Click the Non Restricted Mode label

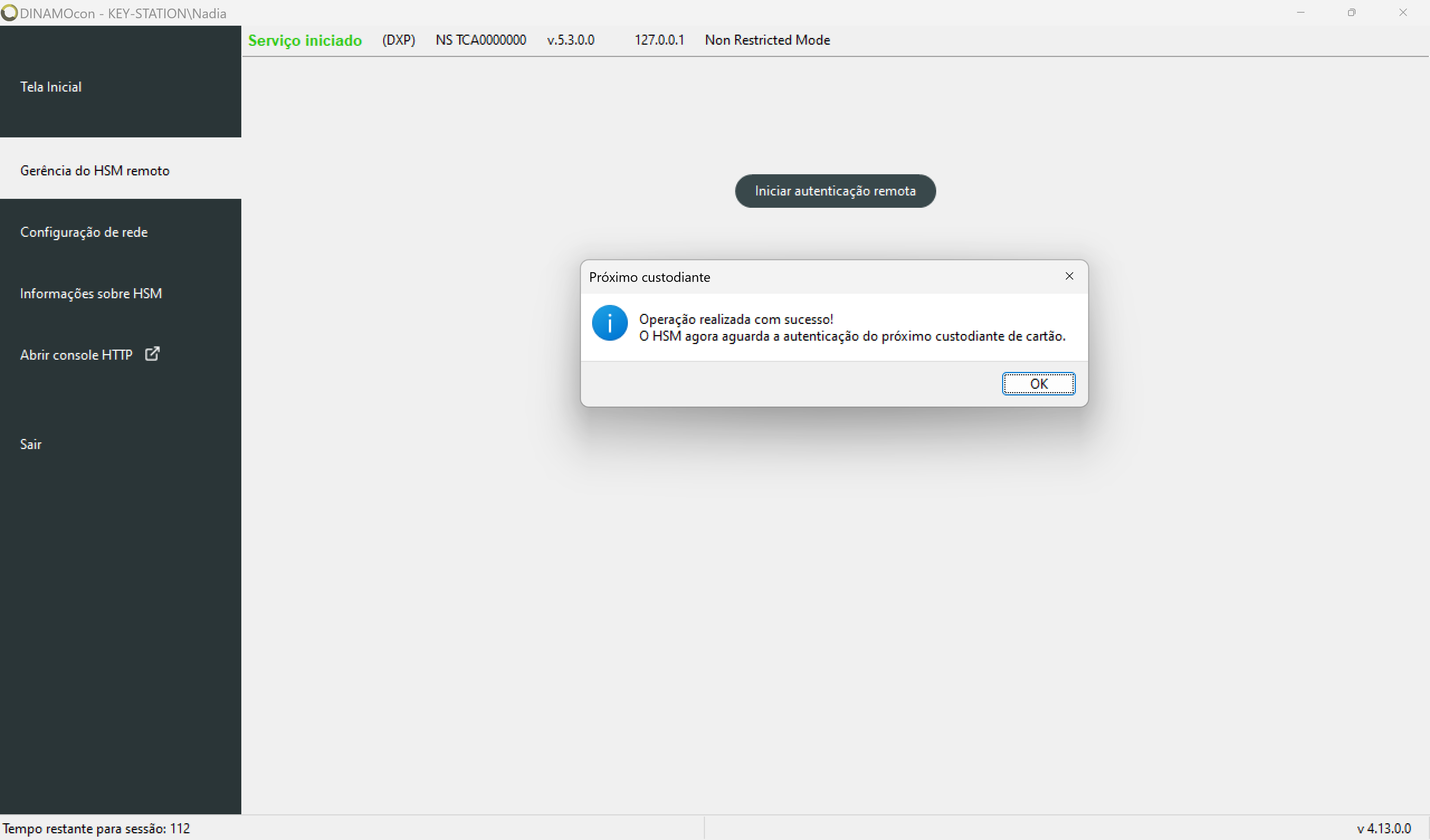click(x=767, y=40)
